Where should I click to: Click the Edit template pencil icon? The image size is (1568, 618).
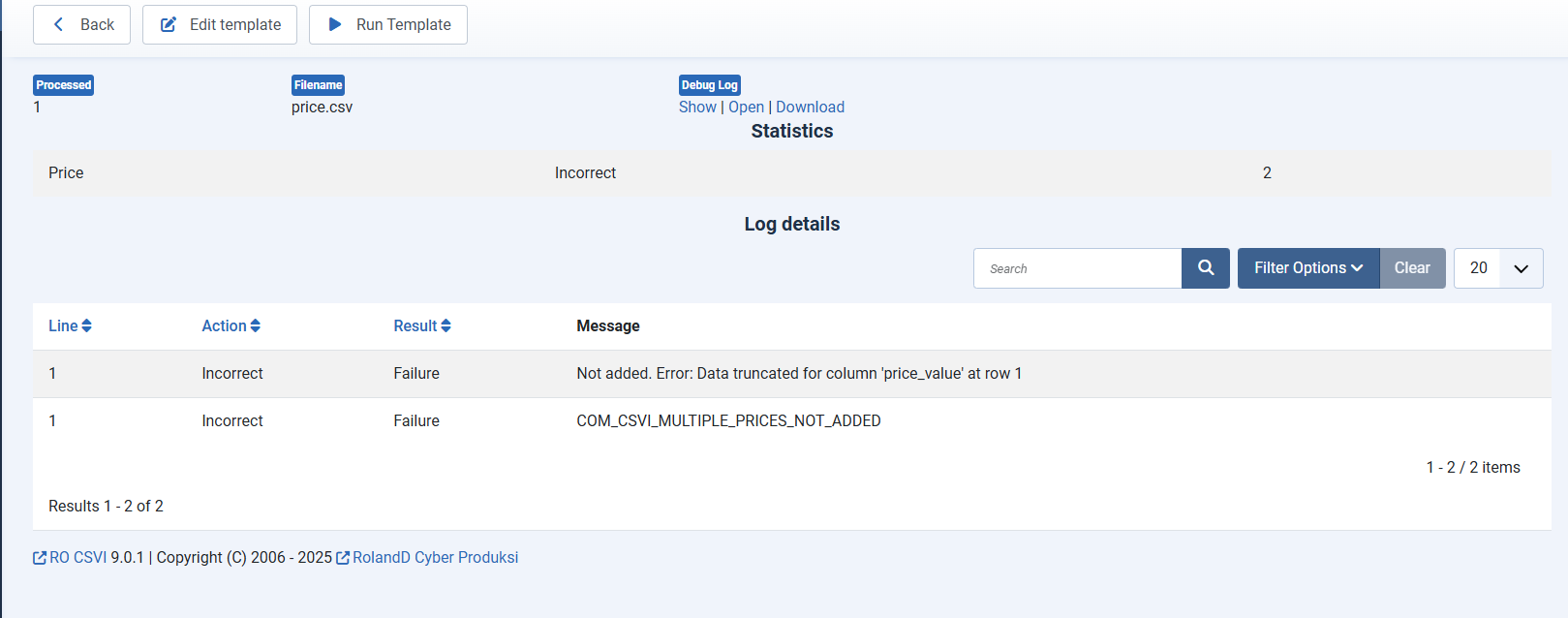click(x=169, y=24)
